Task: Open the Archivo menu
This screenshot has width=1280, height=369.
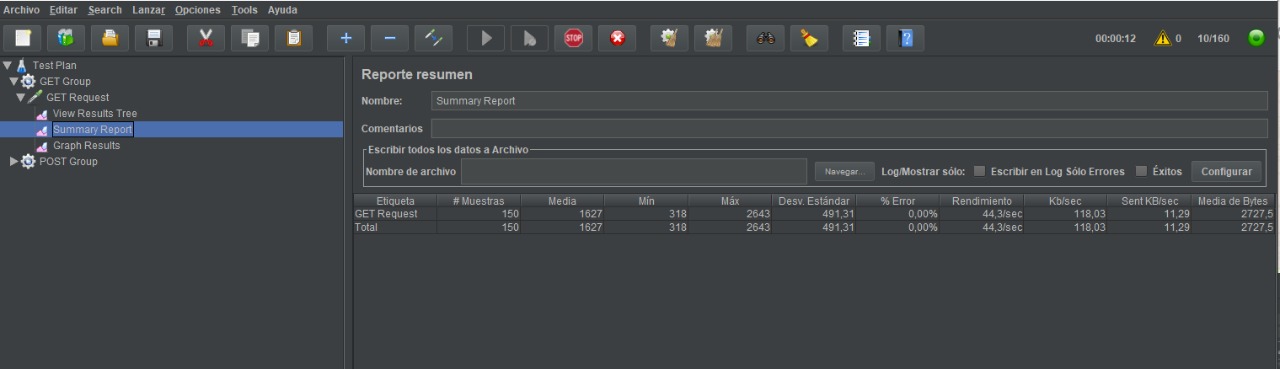Action: [x=22, y=9]
